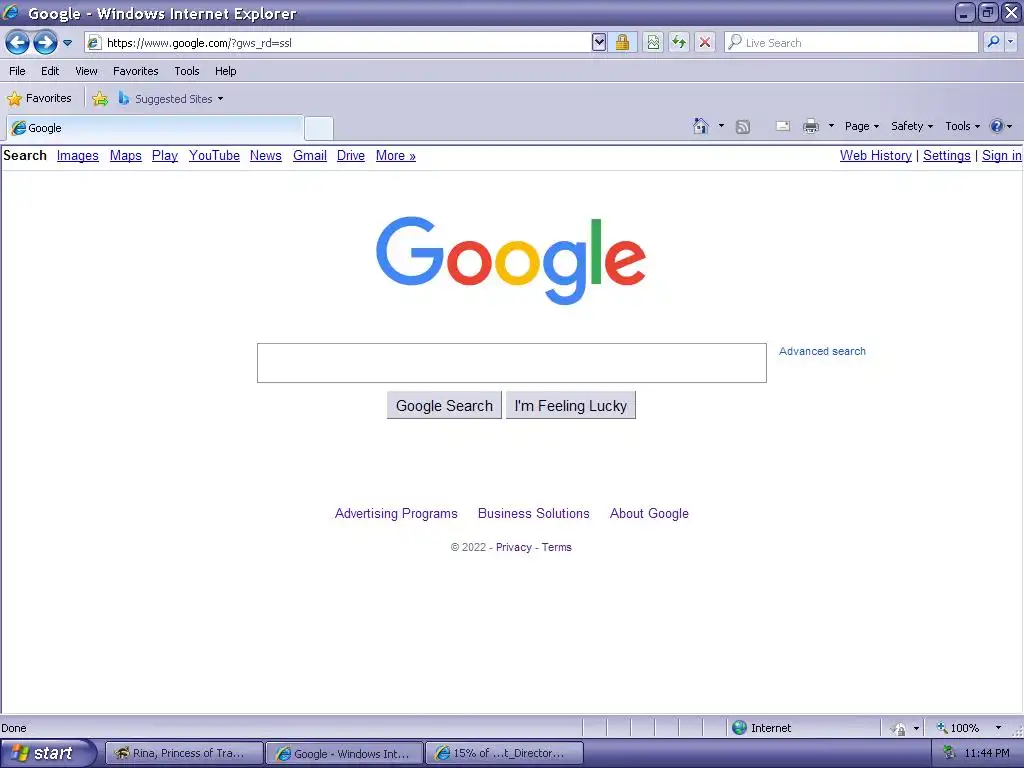Open the Settings link
Screen dimensions: 1024x768
tap(946, 155)
